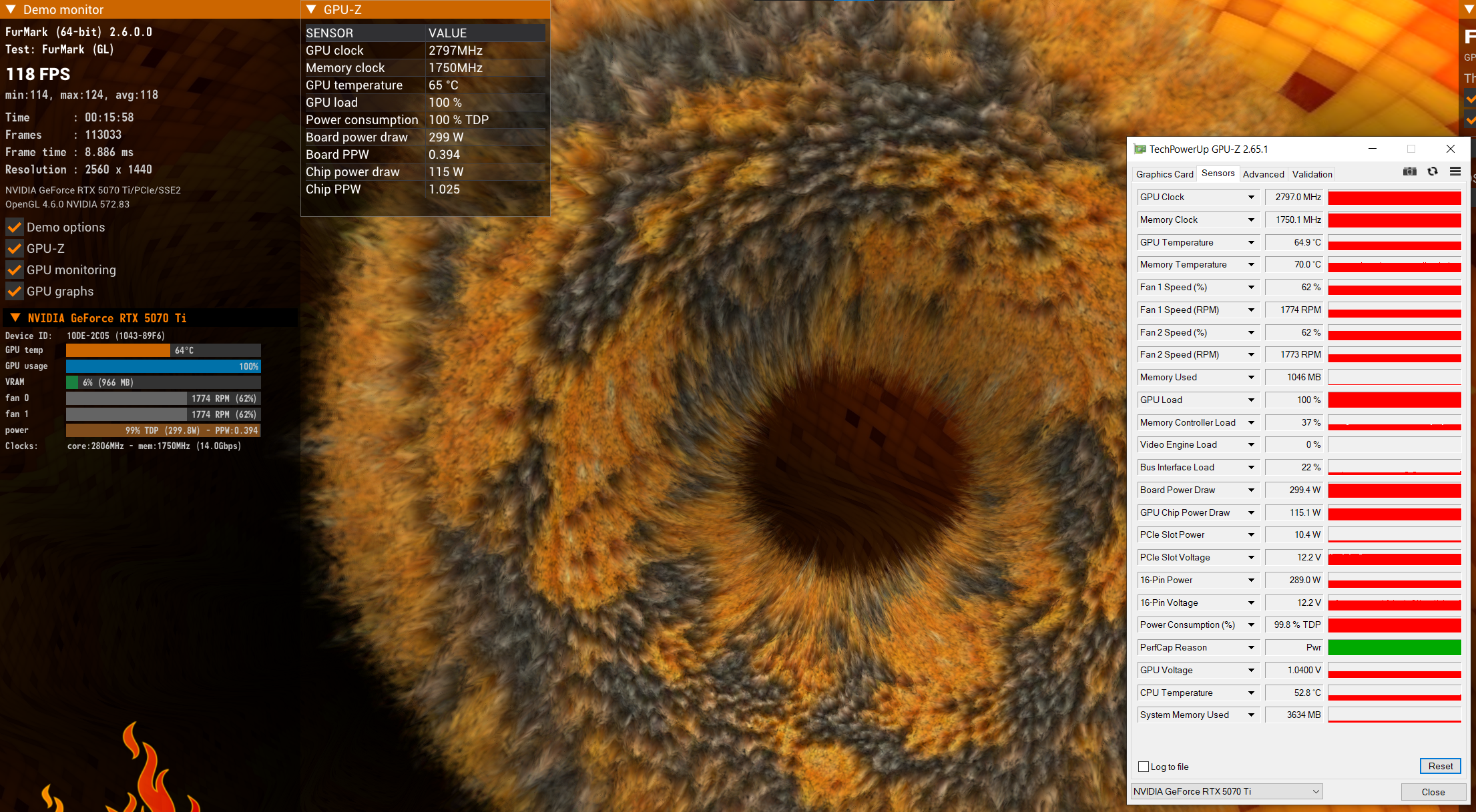Collapse the NVIDIA GeForce RTX 5070 Ti section
This screenshot has height=812, width=1476.
15,318
